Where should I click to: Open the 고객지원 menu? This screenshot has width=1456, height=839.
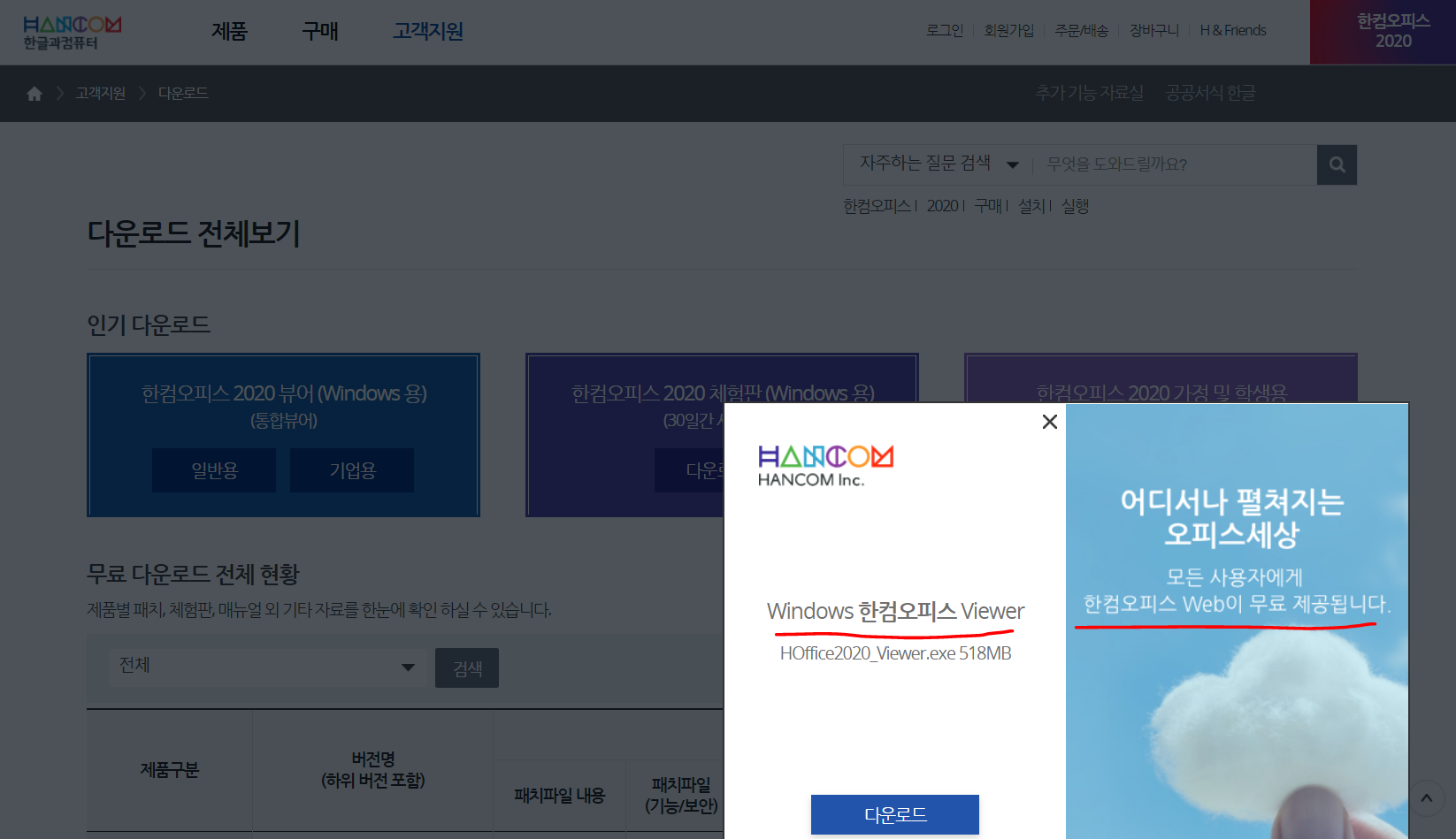pos(428,32)
